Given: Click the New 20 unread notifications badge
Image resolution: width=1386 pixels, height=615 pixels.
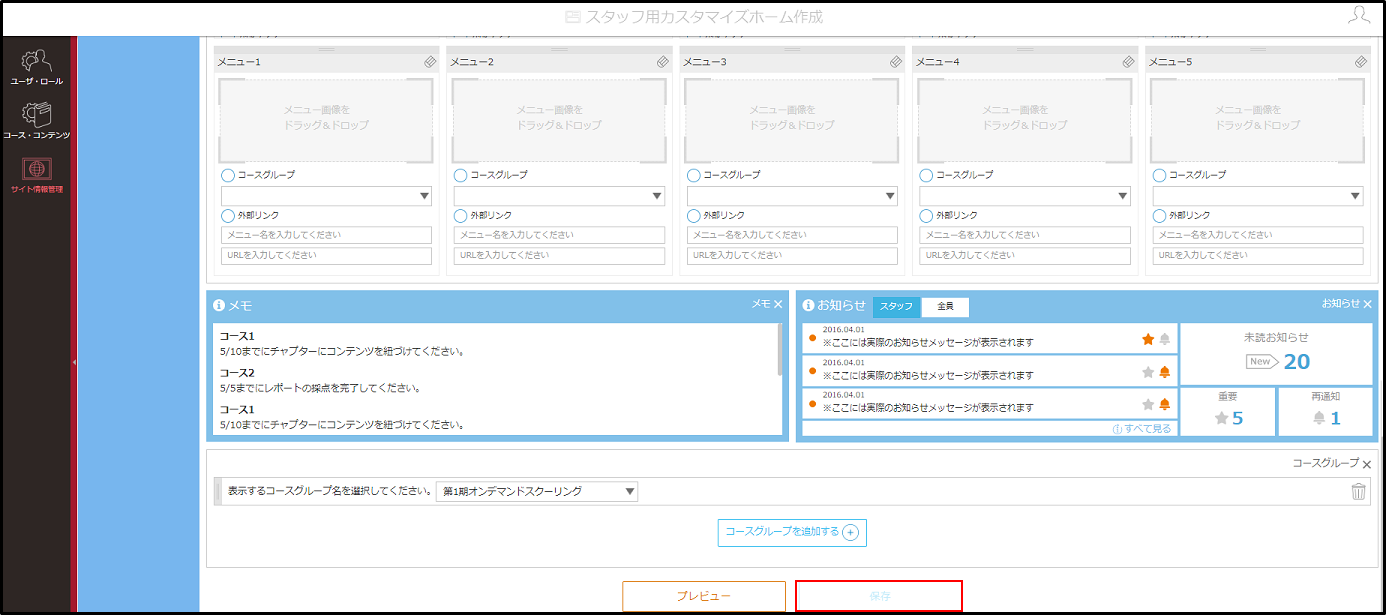Looking at the screenshot, I should click(1277, 361).
